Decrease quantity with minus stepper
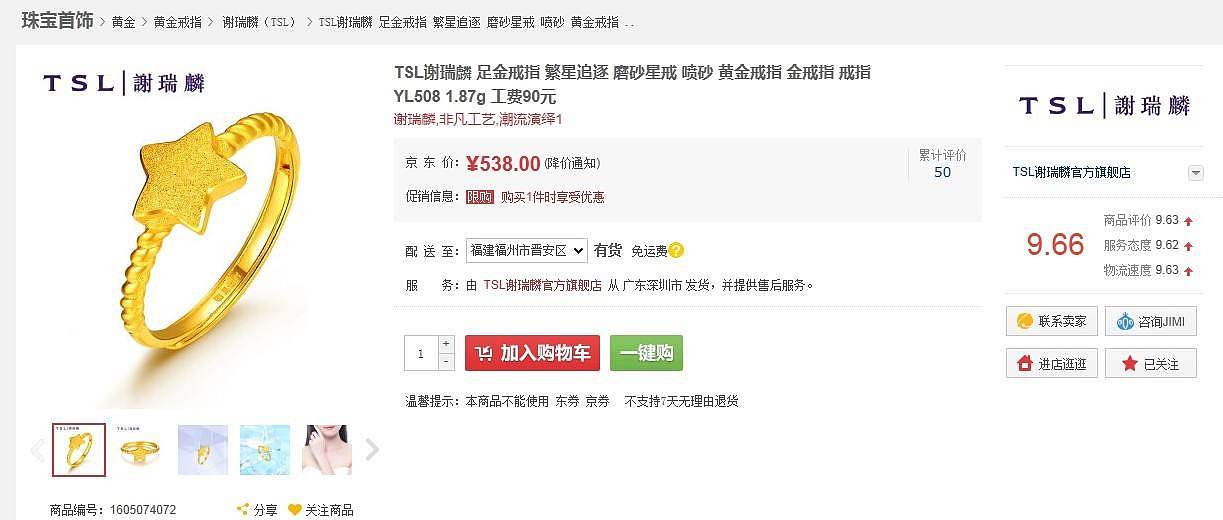The height and width of the screenshot is (520, 1223). (x=446, y=362)
